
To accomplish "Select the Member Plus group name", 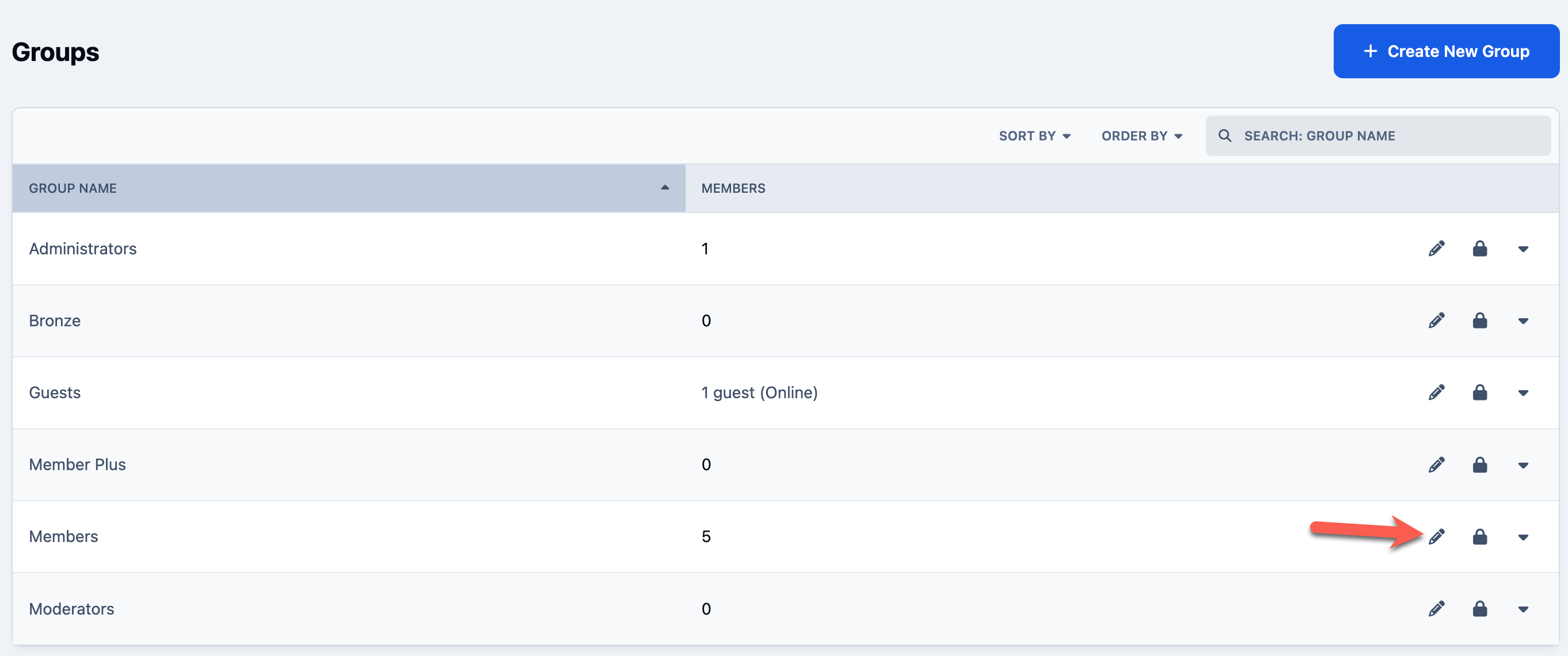I will (77, 464).
